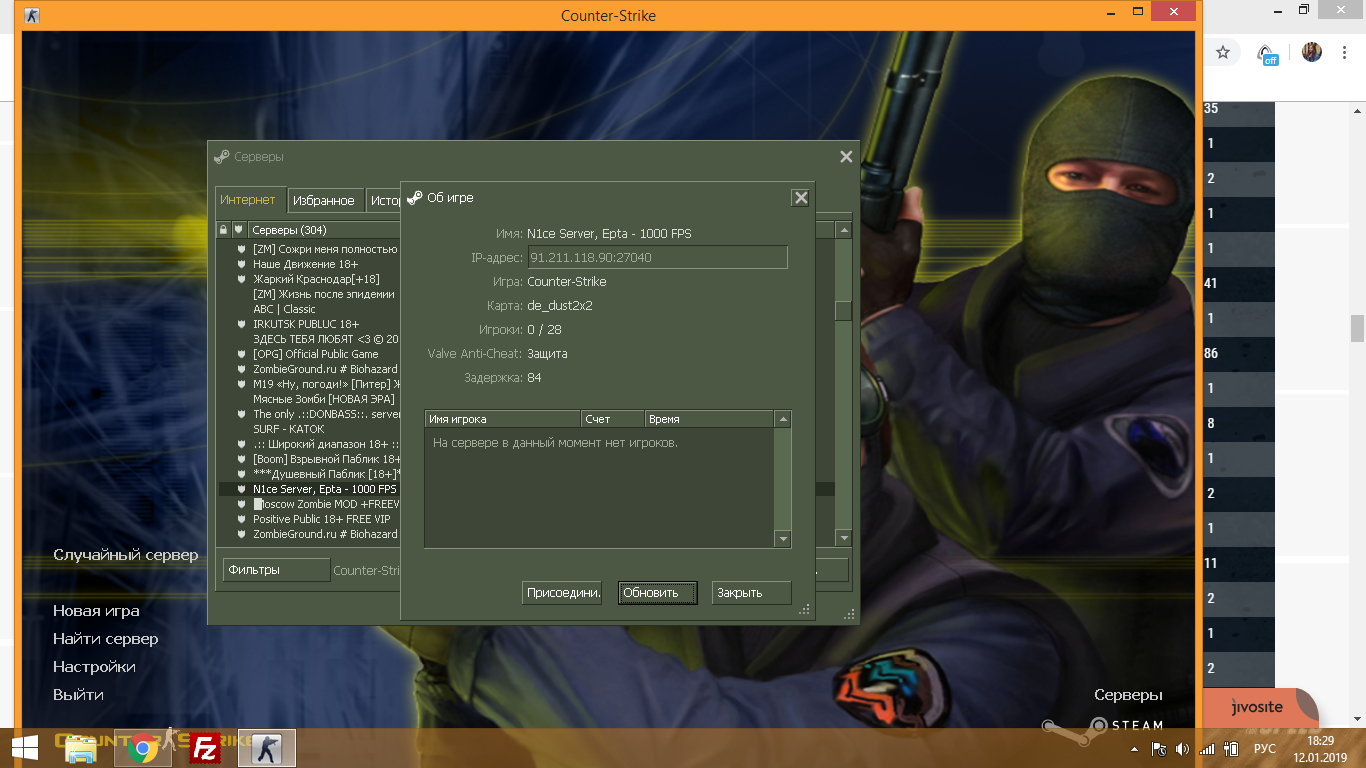Click server list scroll down arrow

[x=844, y=538]
